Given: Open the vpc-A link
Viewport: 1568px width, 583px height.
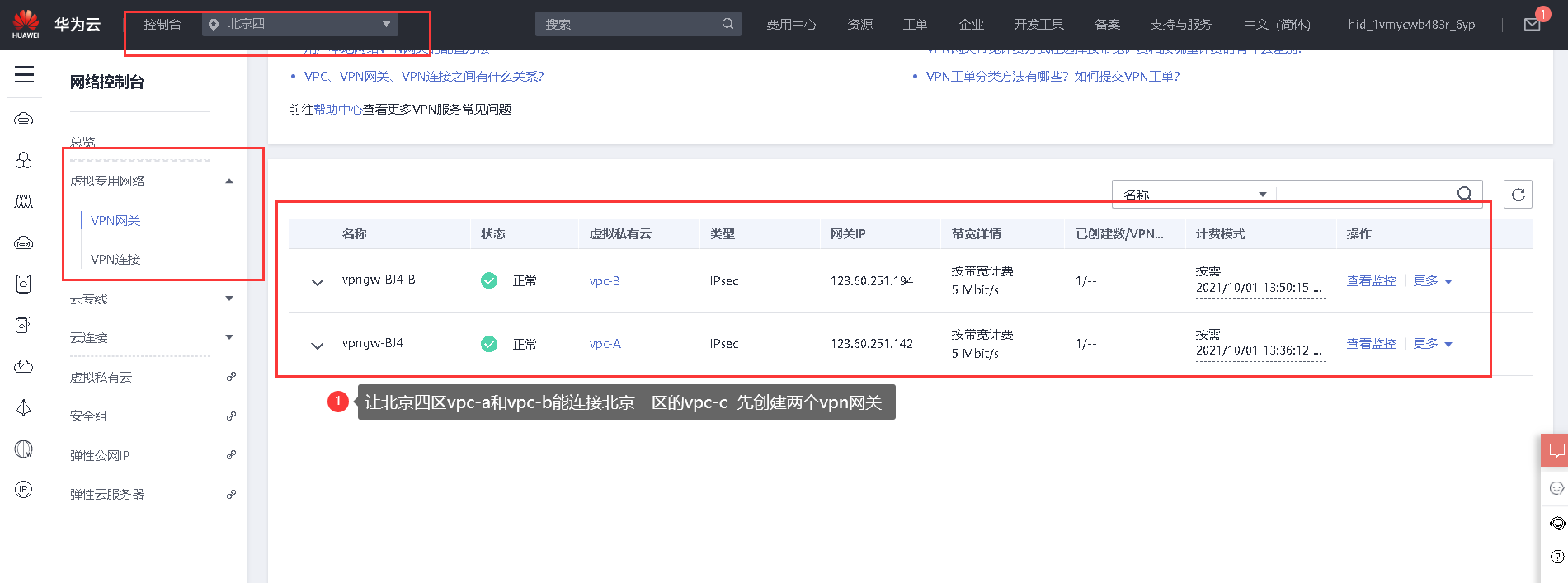Looking at the screenshot, I should [605, 344].
